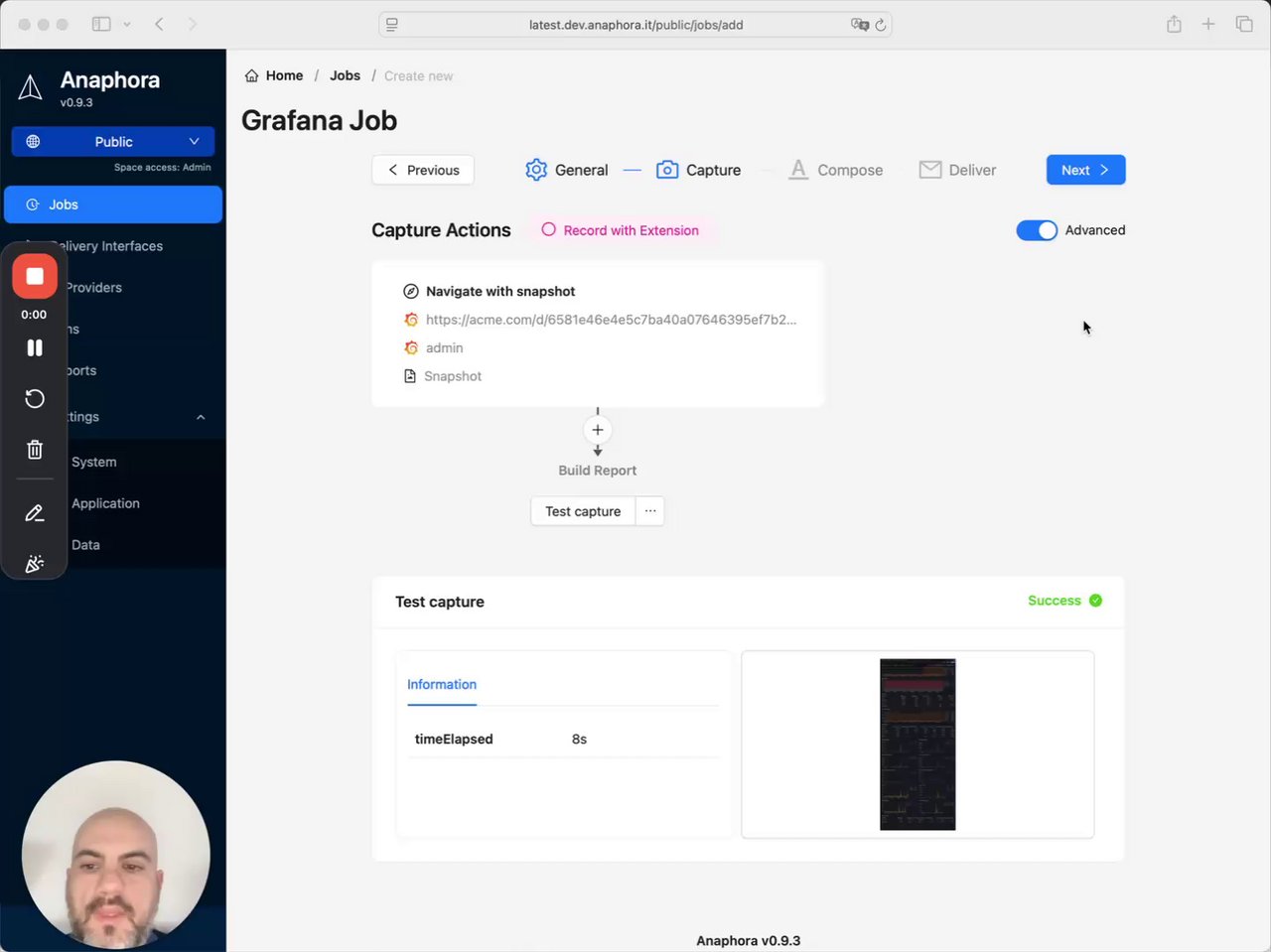
Task: Click the General gear icon
Action: 536,170
